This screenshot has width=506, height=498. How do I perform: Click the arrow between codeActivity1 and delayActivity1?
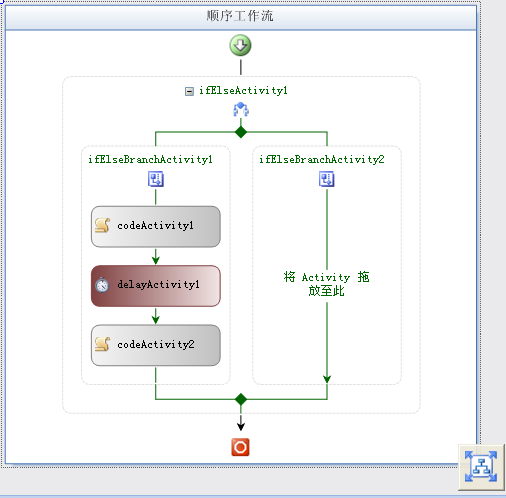[x=156, y=256]
